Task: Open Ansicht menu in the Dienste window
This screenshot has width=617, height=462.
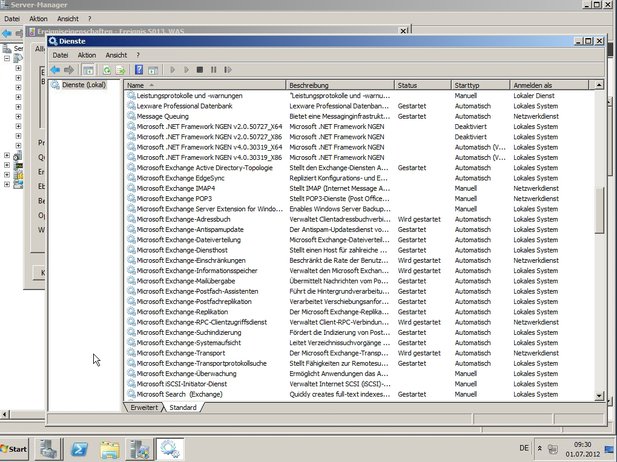Action: click(x=116, y=55)
